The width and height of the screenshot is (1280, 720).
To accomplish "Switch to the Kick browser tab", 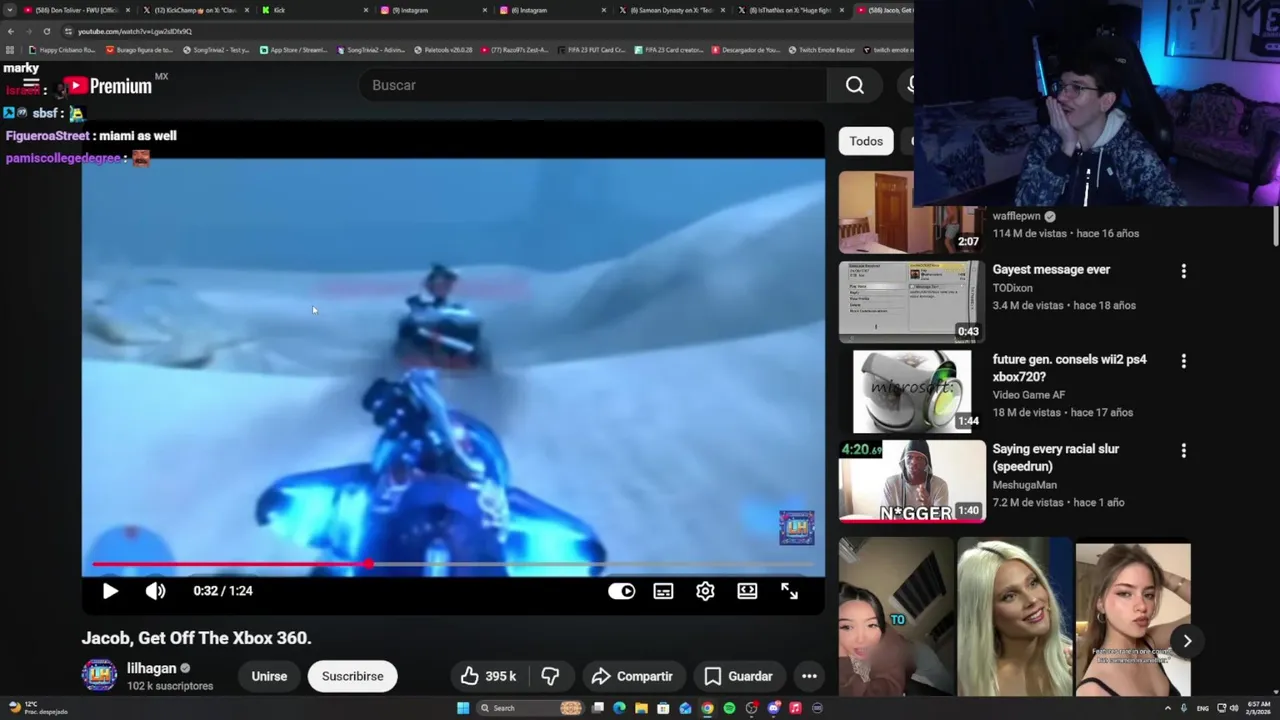I will (x=312, y=10).
